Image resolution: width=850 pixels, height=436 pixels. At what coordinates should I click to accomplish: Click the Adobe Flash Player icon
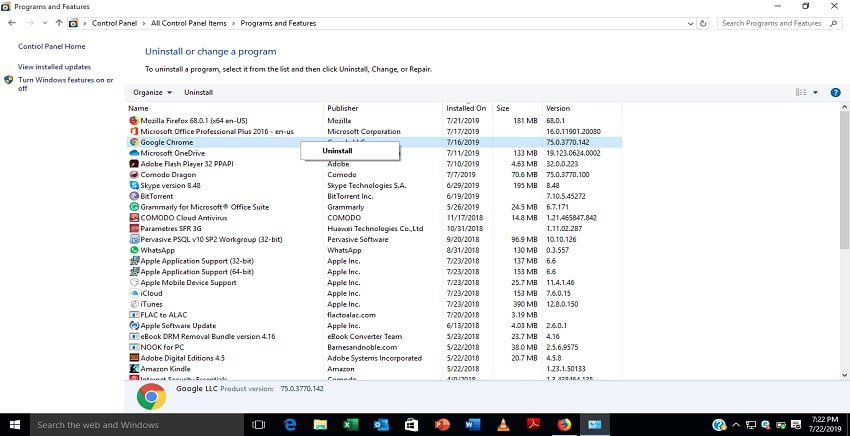(134, 164)
